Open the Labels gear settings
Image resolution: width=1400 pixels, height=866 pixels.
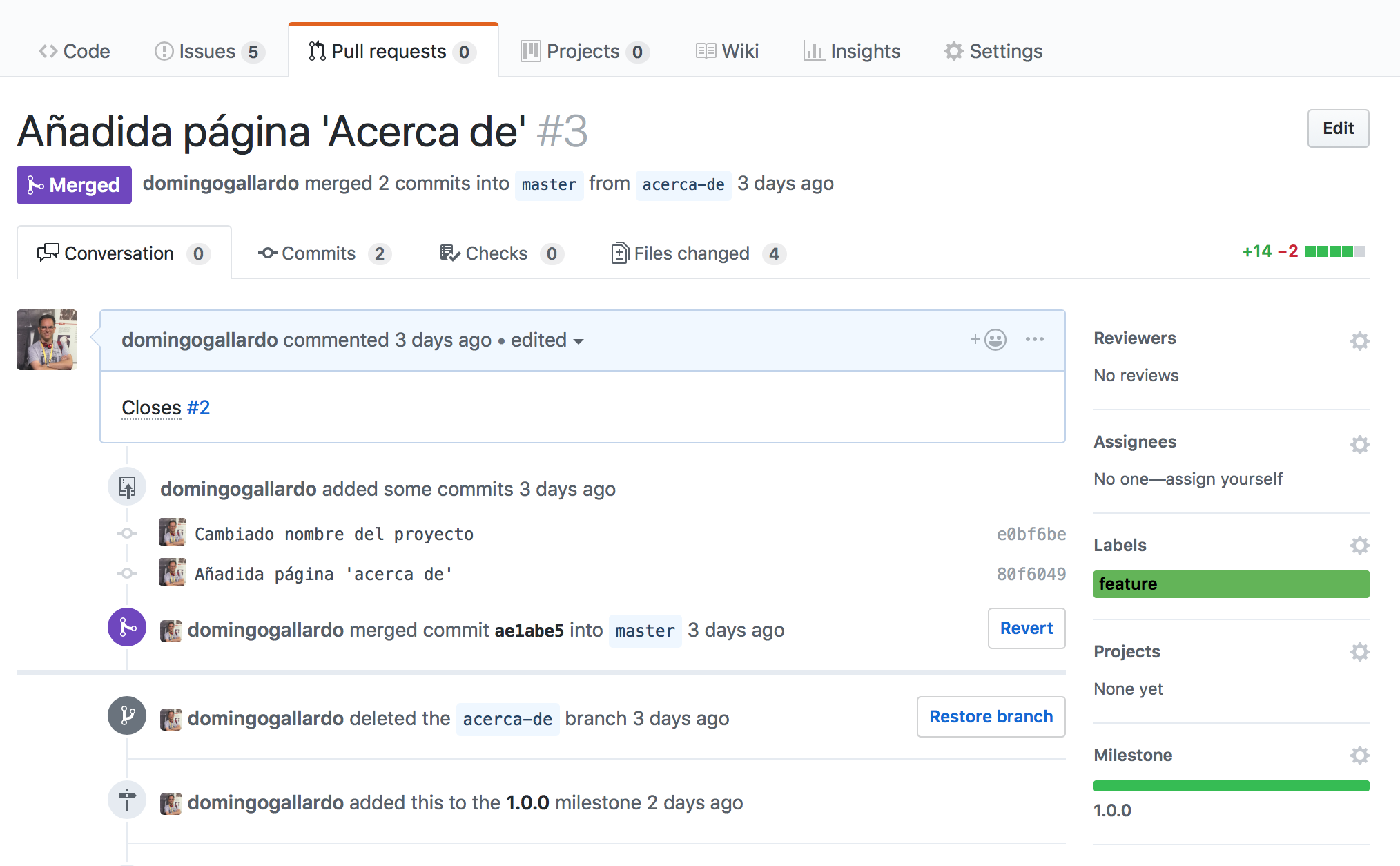pyautogui.click(x=1359, y=546)
